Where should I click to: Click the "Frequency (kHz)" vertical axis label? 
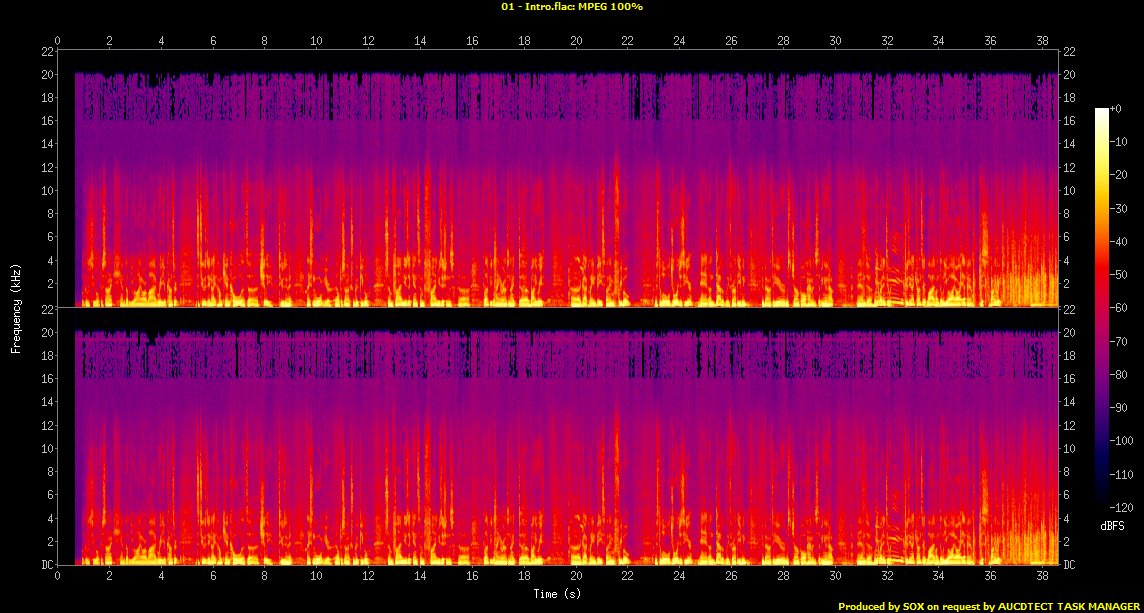[x=16, y=306]
